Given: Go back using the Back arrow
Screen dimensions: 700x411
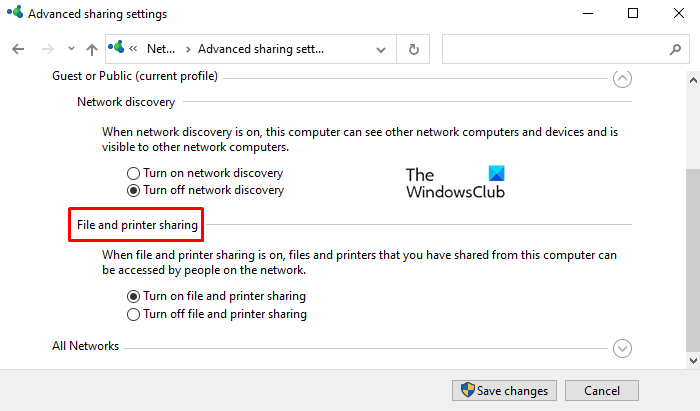Looking at the screenshot, I should [x=18, y=49].
